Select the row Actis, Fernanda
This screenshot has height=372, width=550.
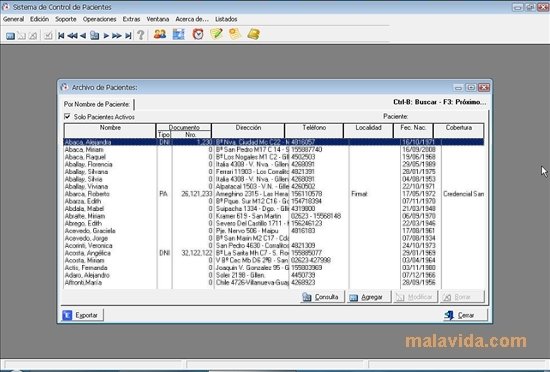coord(274,268)
